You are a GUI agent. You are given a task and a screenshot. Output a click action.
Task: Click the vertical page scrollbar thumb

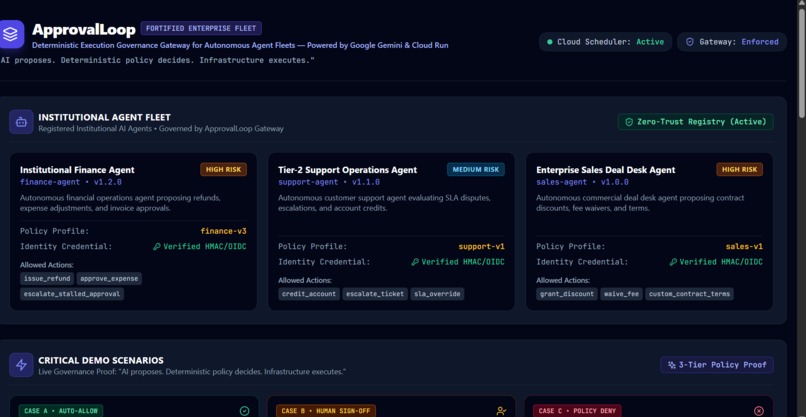802,62
